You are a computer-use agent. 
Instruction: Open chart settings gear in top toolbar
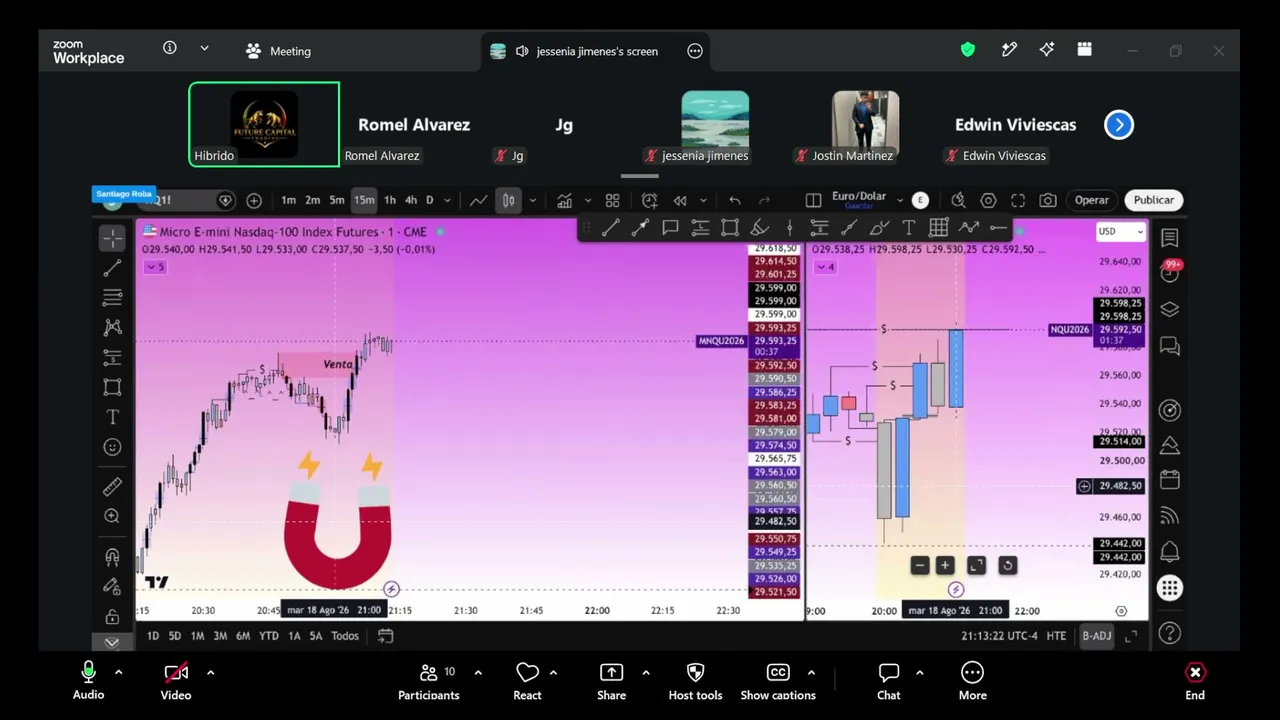pyautogui.click(x=988, y=200)
